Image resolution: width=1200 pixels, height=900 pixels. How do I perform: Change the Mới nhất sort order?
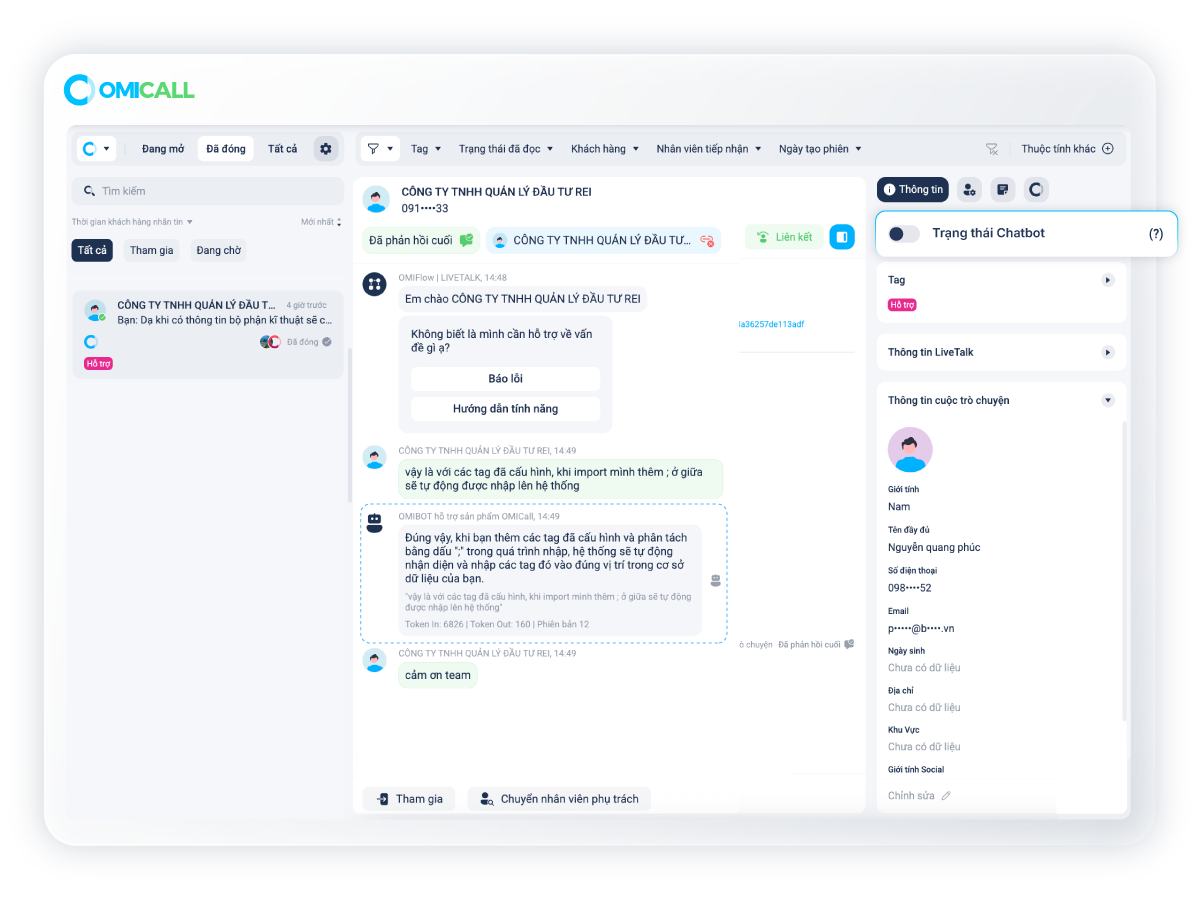tap(321, 222)
